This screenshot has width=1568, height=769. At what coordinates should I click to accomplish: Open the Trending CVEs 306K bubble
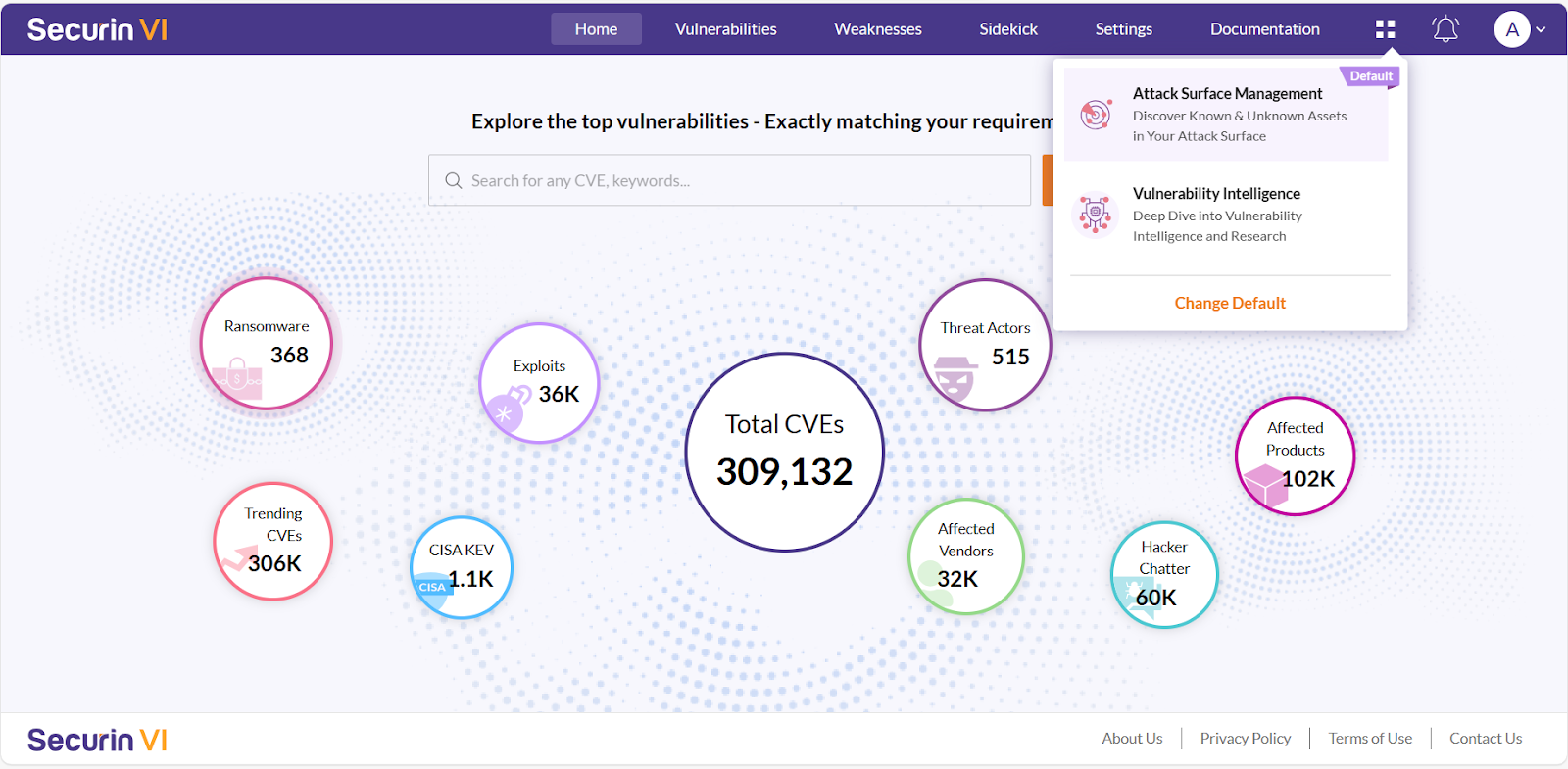coord(273,541)
